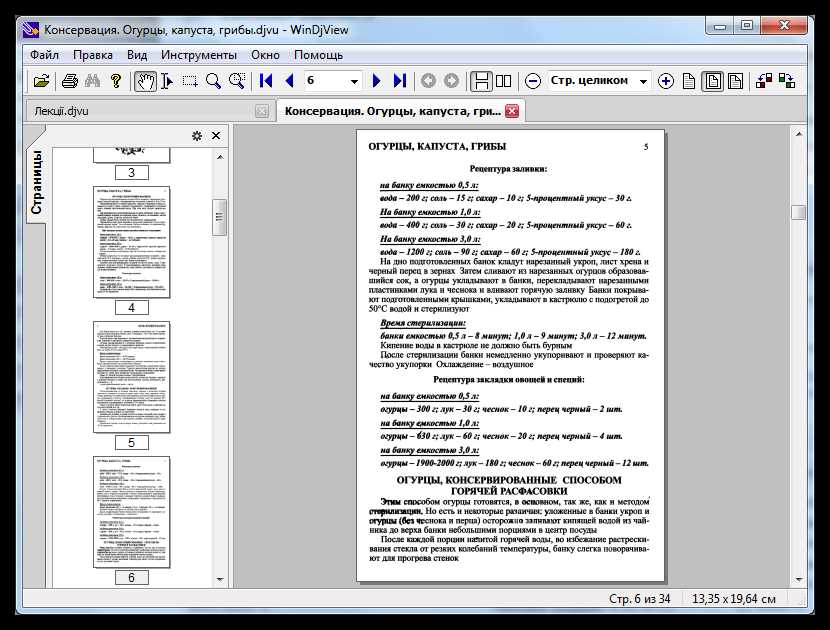Screen dimensions: 830x630
Task: Open the Правка menu
Action: [93, 55]
